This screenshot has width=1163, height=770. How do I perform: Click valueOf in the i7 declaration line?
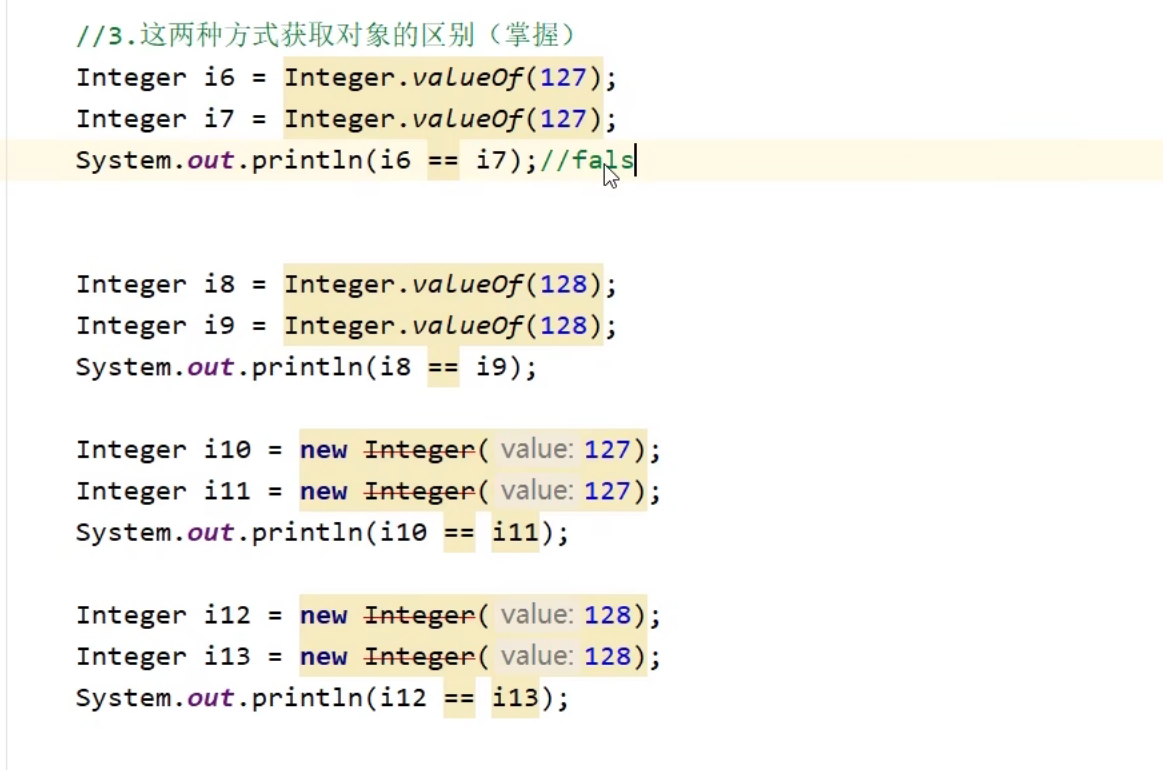(x=467, y=119)
